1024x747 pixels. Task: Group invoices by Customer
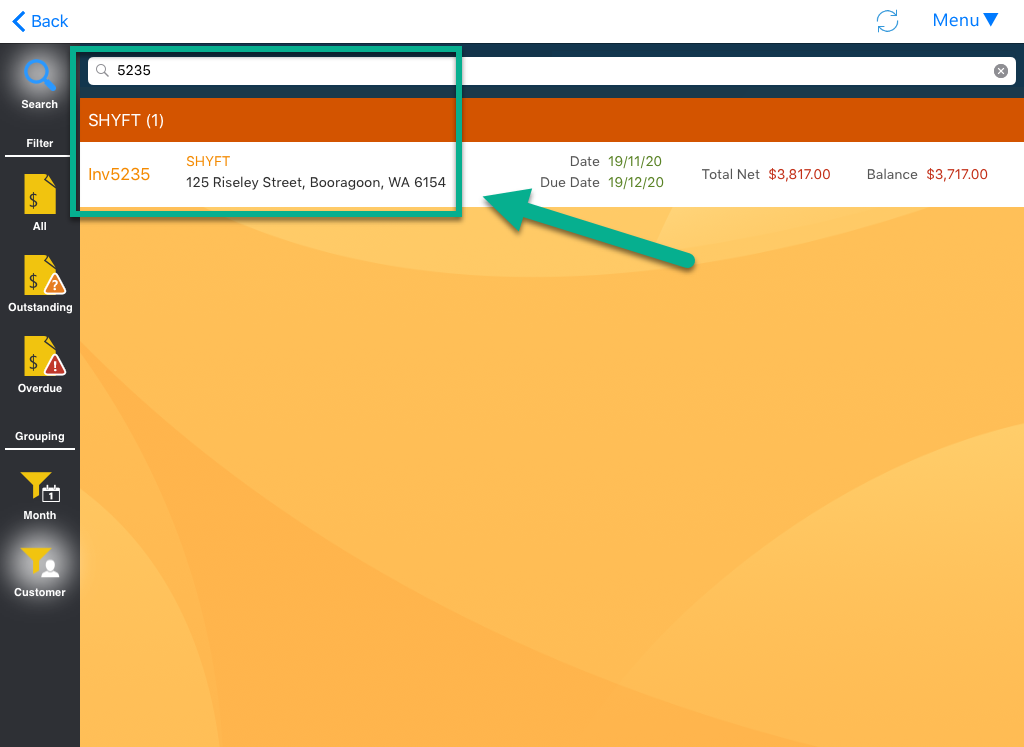(x=40, y=572)
